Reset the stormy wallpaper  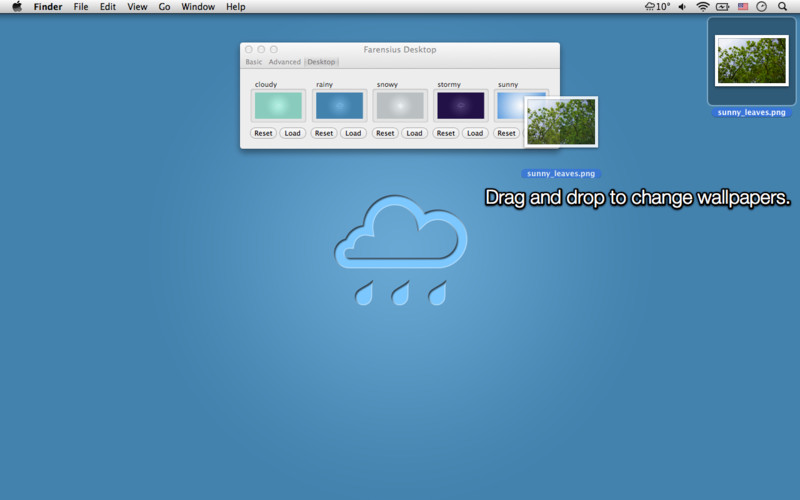click(445, 133)
